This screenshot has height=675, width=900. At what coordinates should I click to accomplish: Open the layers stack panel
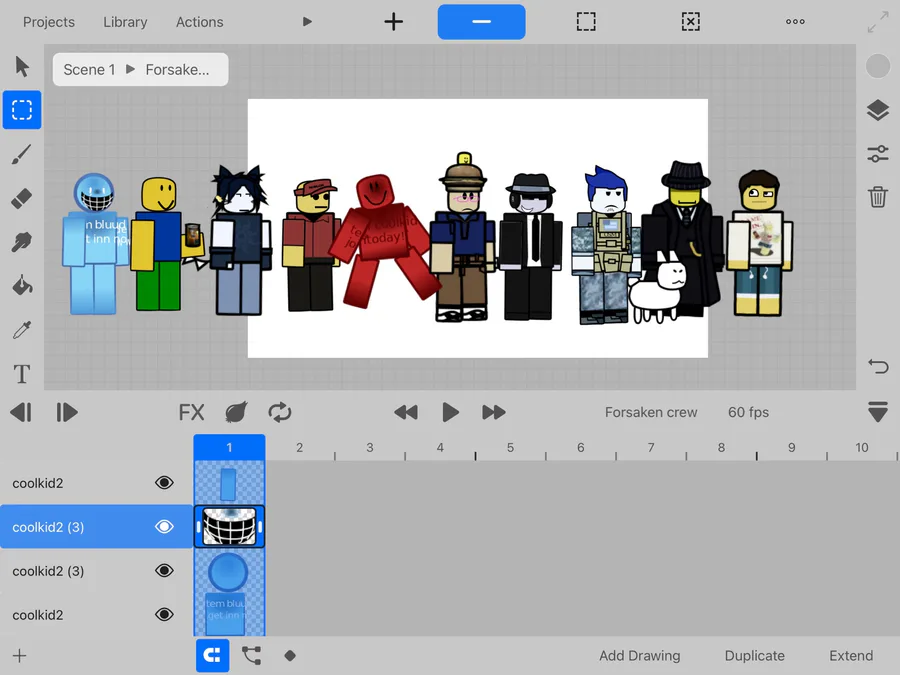click(878, 110)
